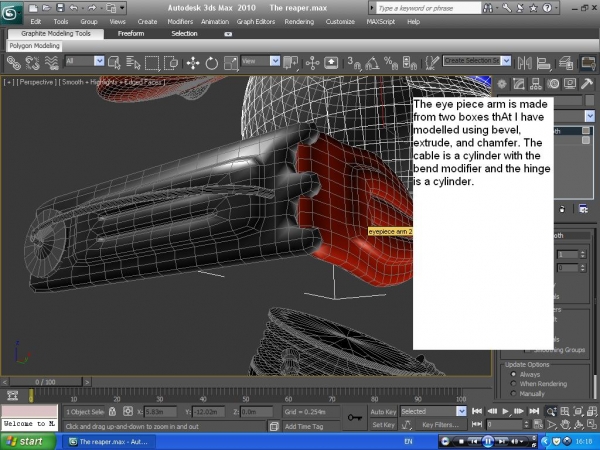Activate the Select and Scale tool
Viewport: 600px width, 450px height.
click(231, 63)
